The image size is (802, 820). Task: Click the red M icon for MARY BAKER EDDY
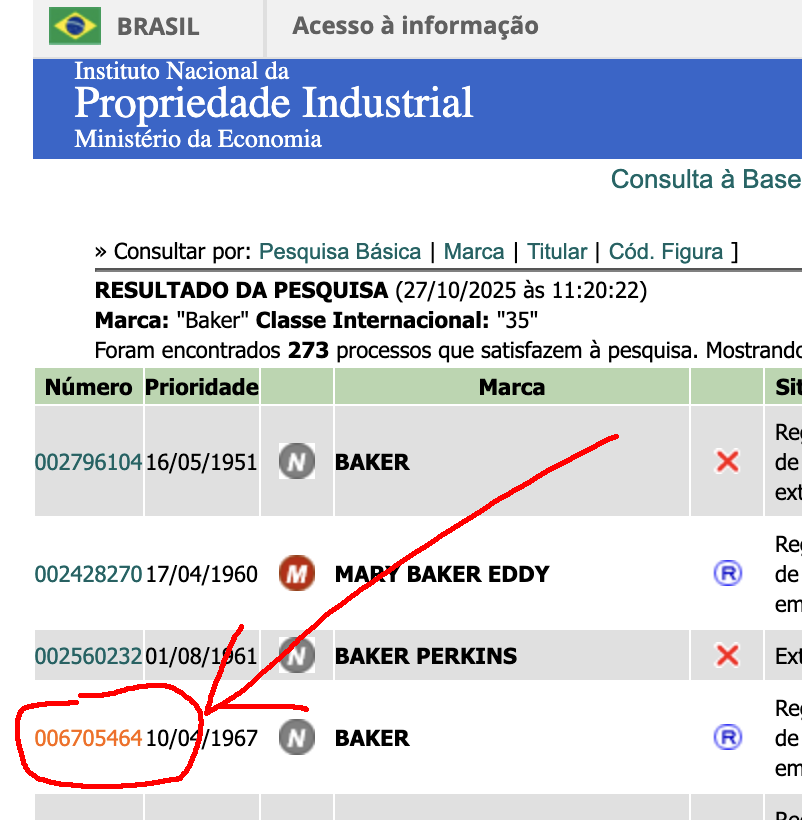[297, 573]
